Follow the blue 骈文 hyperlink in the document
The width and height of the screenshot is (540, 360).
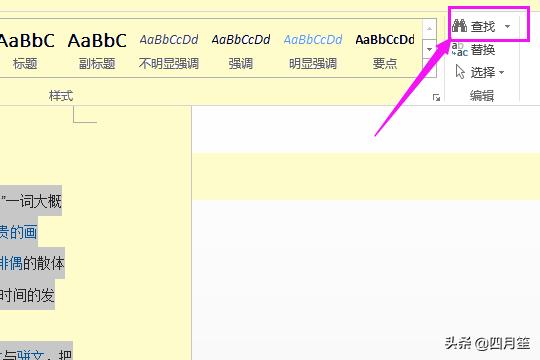(x=31, y=355)
